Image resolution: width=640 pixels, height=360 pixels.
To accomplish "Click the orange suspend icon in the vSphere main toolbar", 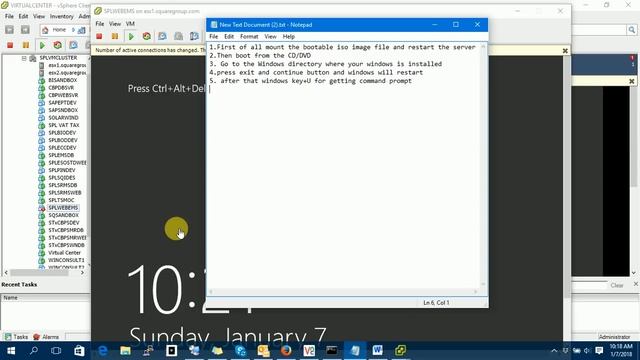I will [x=26, y=45].
